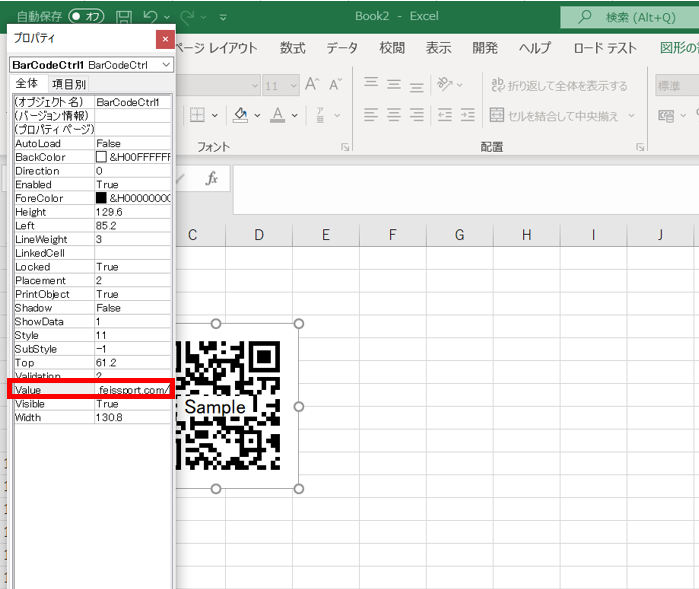
Task: Open the データ ribbon tab
Action: tap(342, 48)
